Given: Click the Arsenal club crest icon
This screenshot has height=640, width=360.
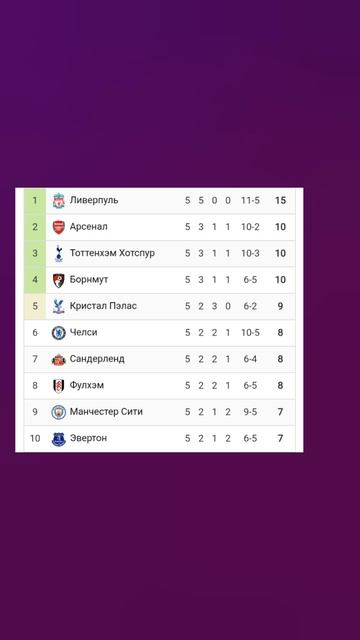Looking at the screenshot, I should [x=59, y=227].
